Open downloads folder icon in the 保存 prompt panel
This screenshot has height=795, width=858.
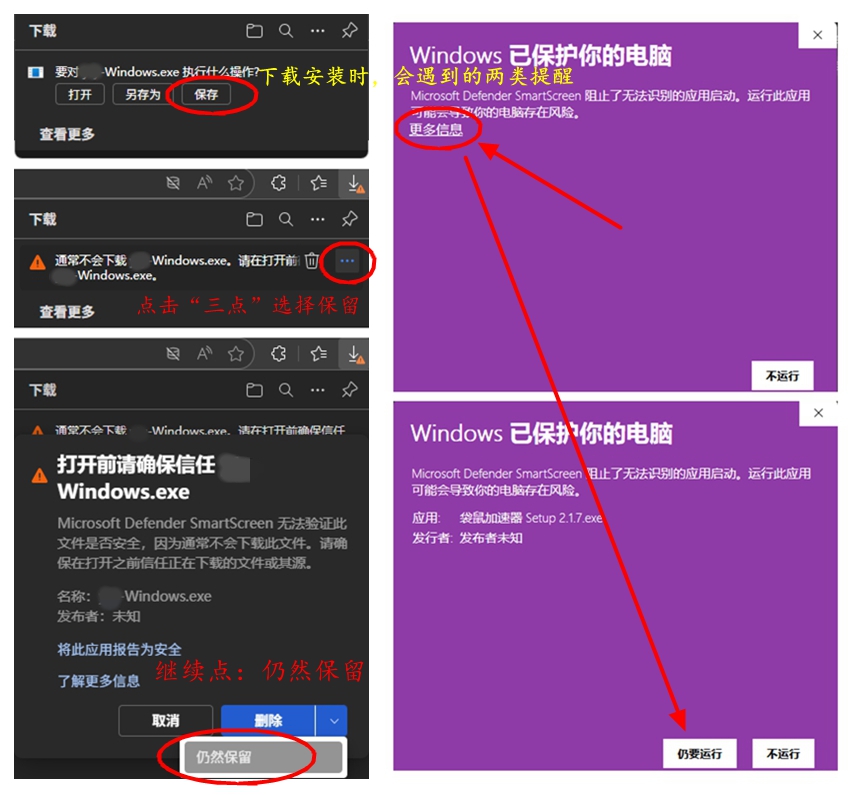pyautogui.click(x=254, y=31)
